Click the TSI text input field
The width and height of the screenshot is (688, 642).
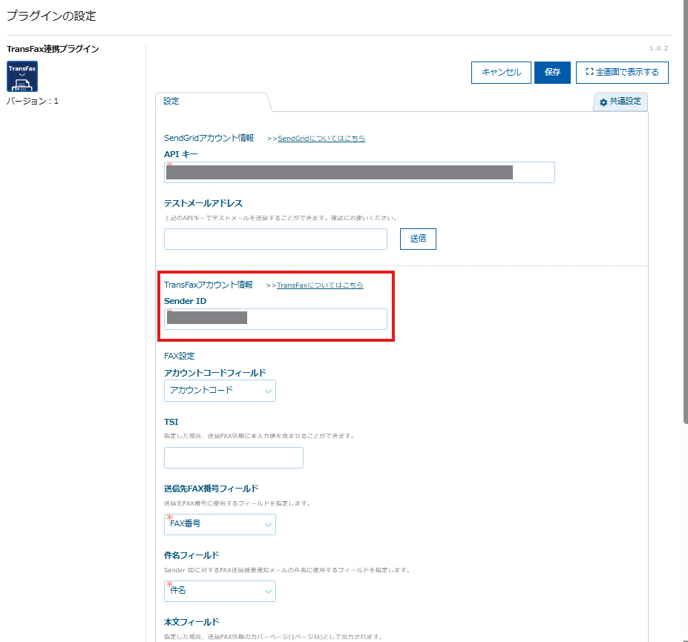click(x=233, y=458)
